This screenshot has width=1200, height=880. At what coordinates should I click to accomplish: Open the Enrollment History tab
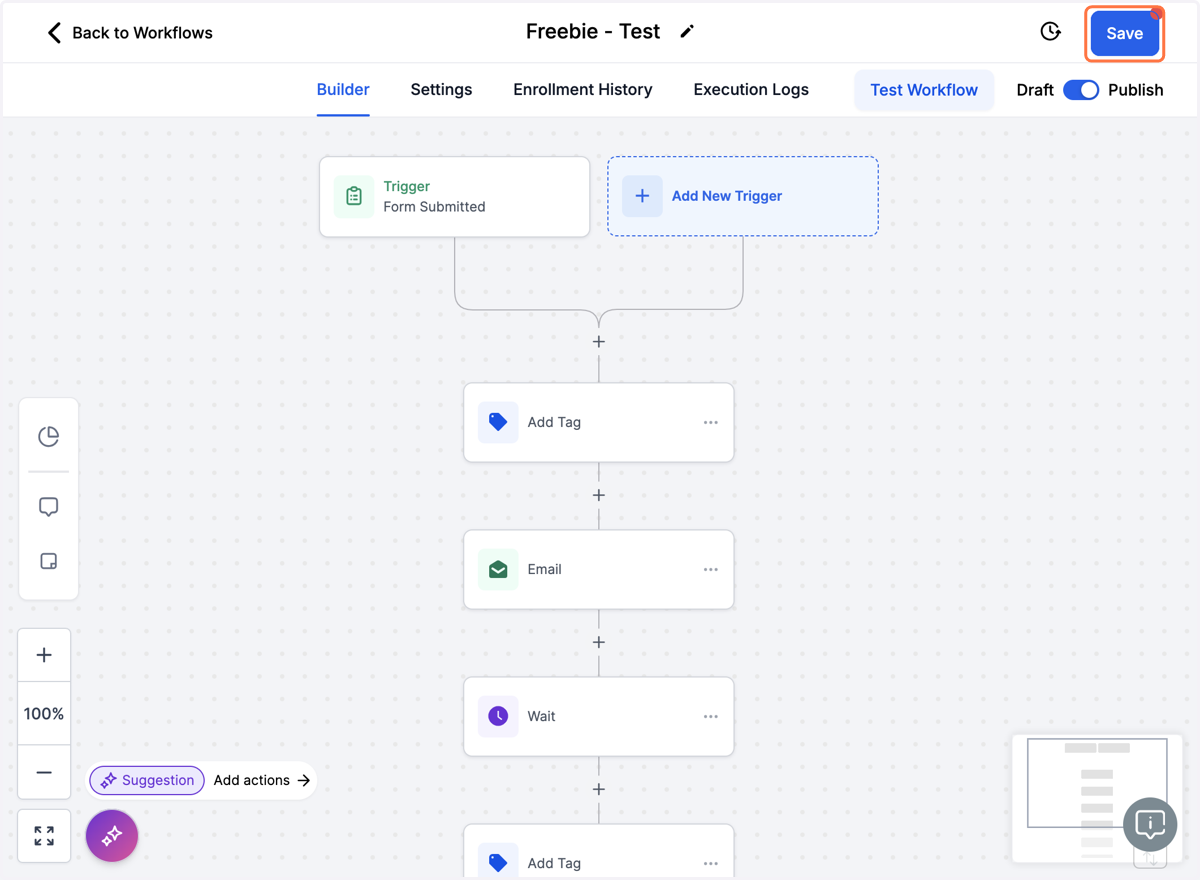(583, 90)
